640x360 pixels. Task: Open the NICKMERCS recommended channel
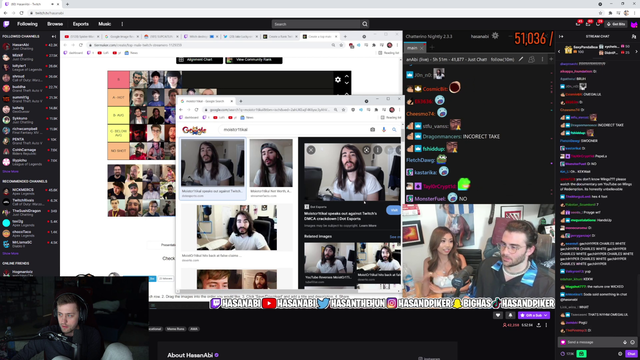[x=29, y=191]
